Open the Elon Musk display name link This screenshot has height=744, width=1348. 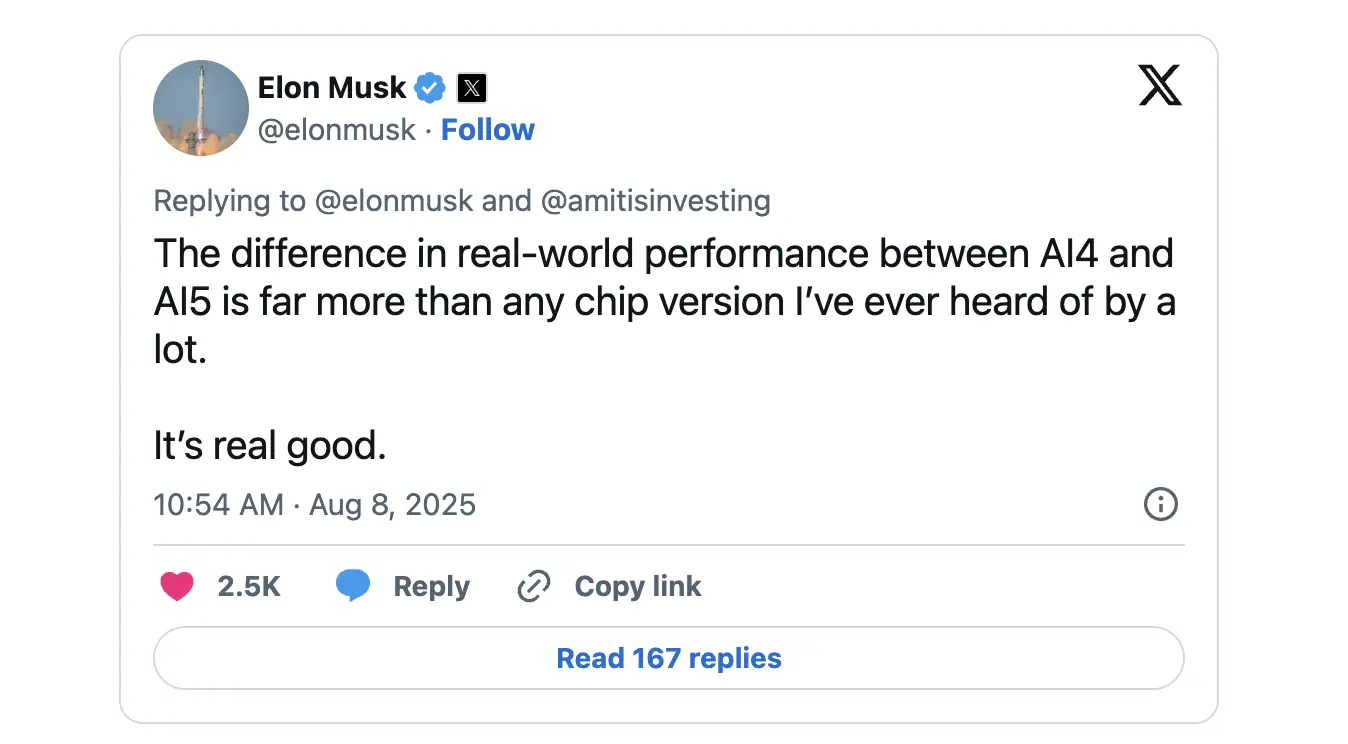pyautogui.click(x=331, y=88)
